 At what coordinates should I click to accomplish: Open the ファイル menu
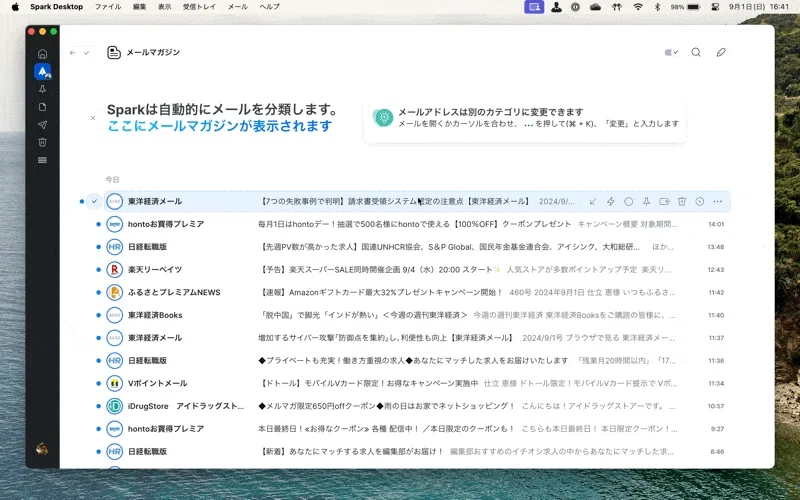[108, 7]
